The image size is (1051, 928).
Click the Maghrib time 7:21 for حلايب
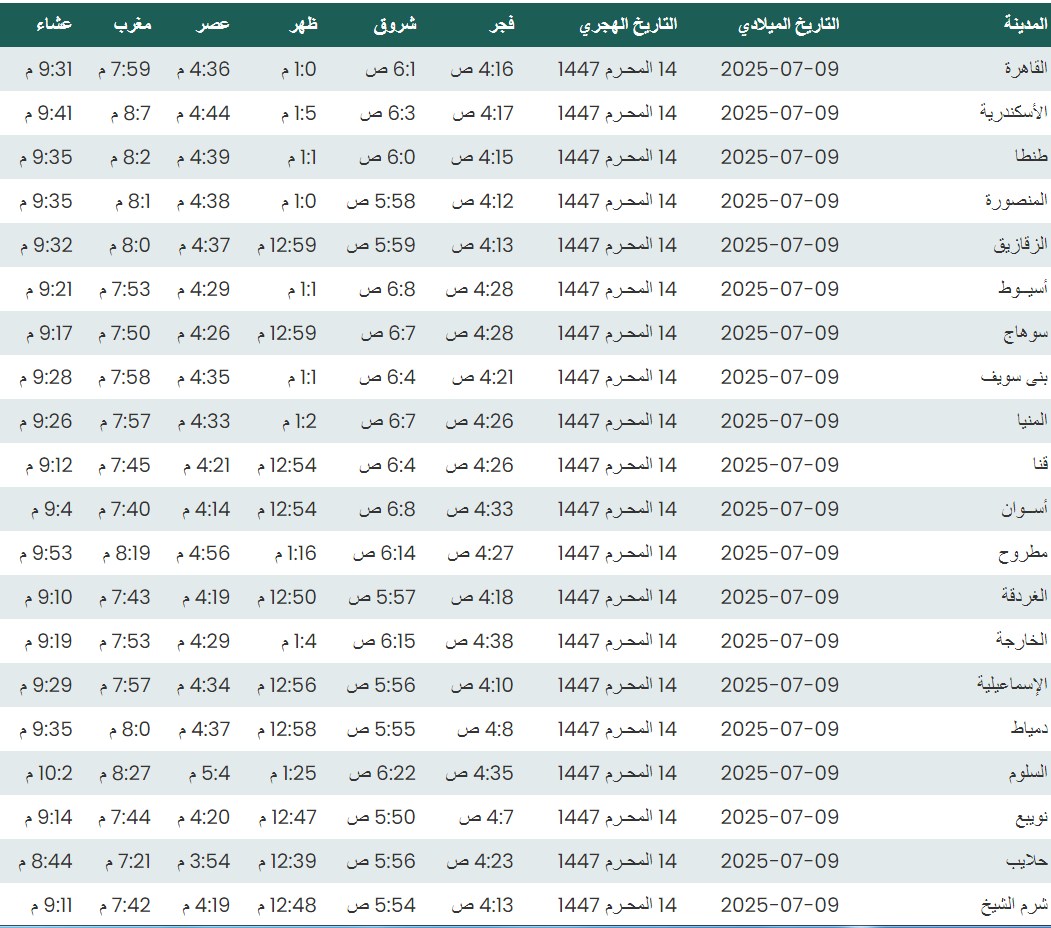point(124,861)
